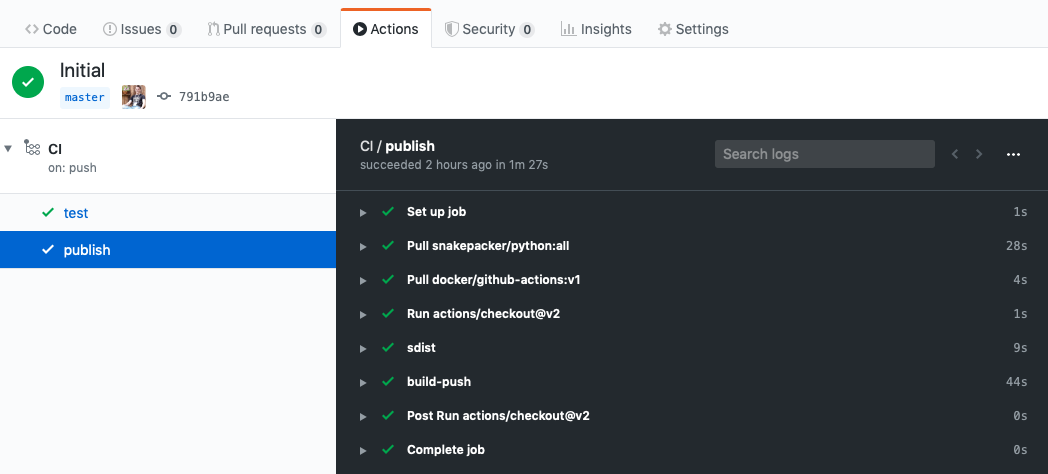This screenshot has width=1048, height=474.
Task: Click the commit author avatar
Action: 134,97
